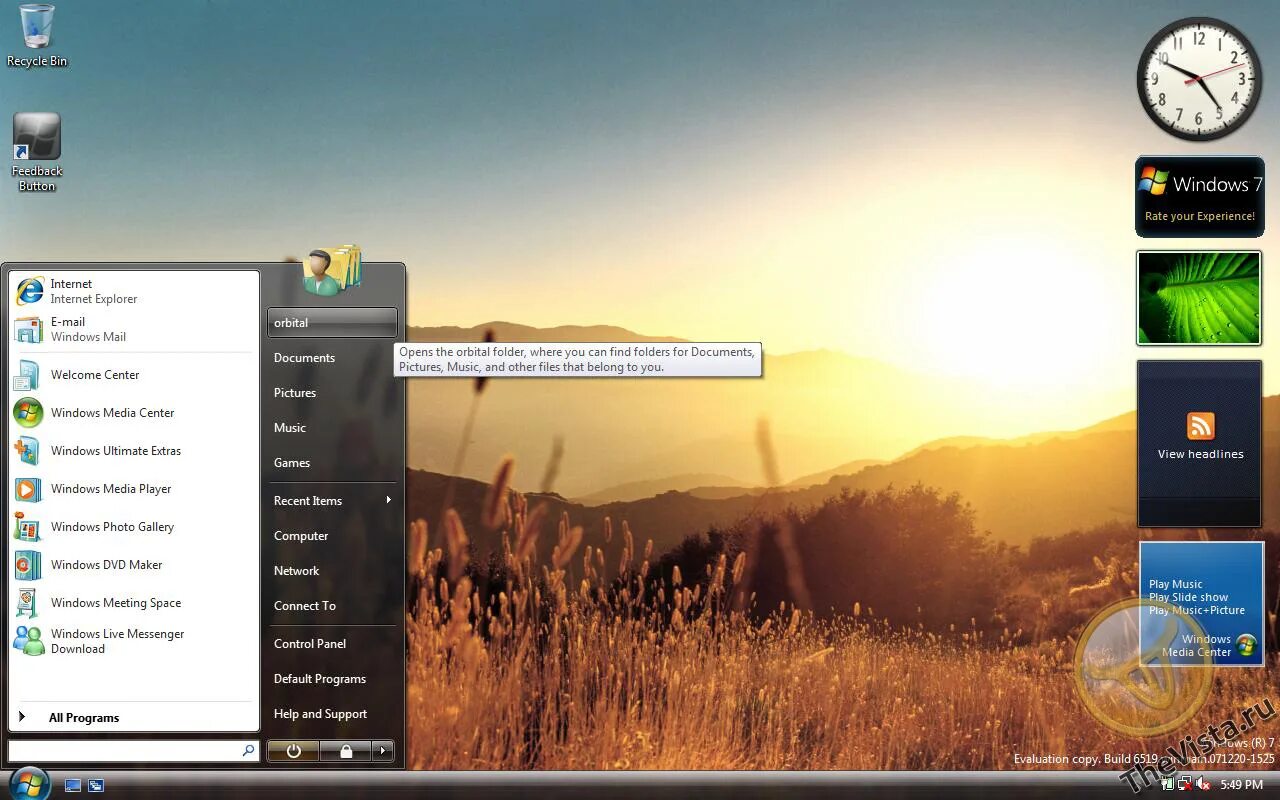1280x800 pixels.
Task: Click the power battery tray icon
Action: pos(1167,785)
